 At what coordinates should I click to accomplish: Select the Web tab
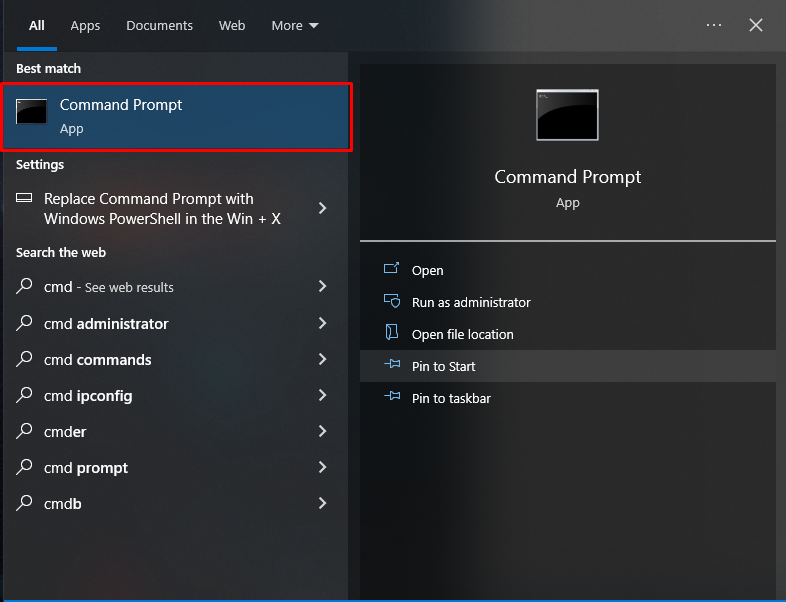[x=232, y=26]
